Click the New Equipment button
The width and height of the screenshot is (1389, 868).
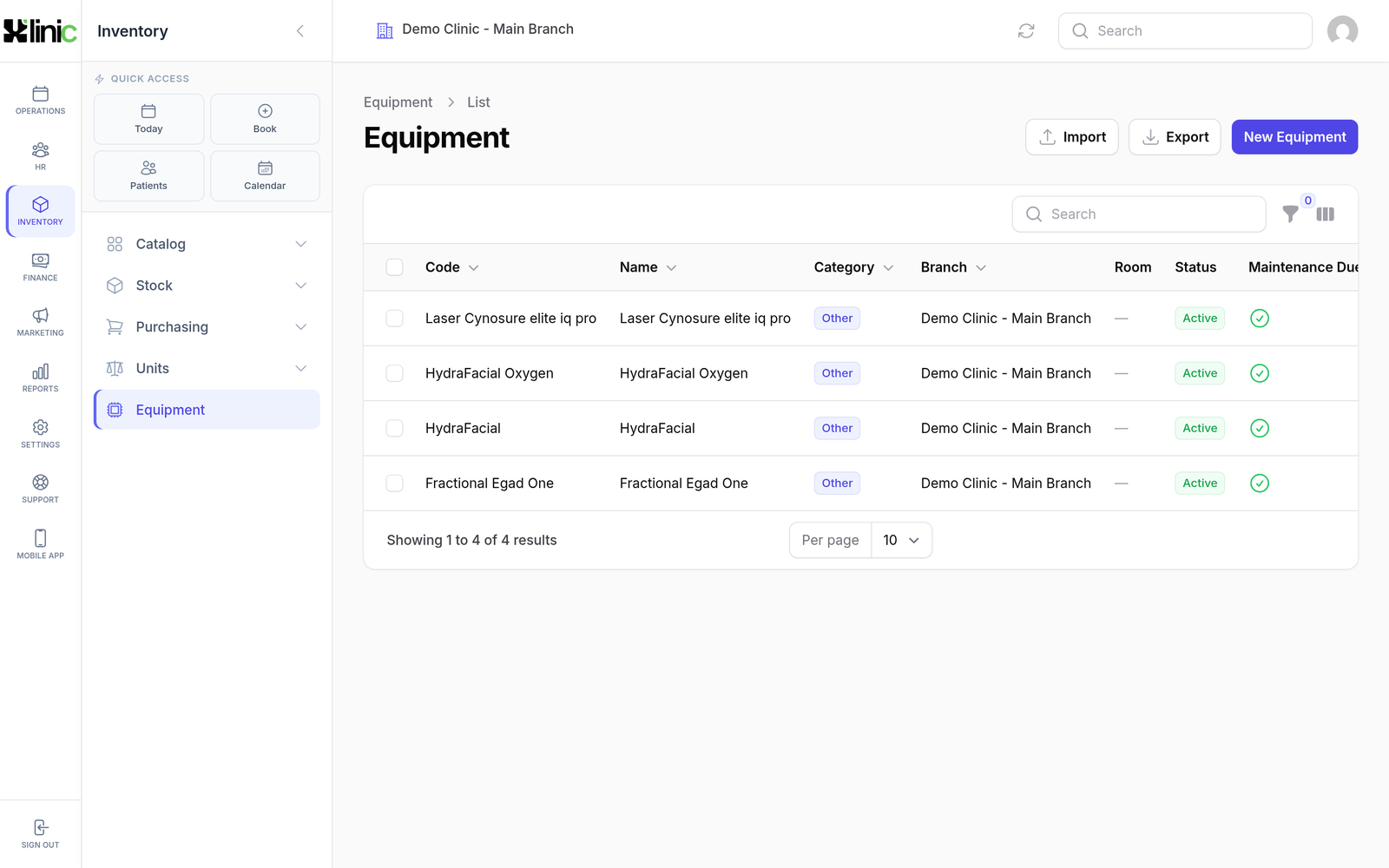click(x=1294, y=137)
